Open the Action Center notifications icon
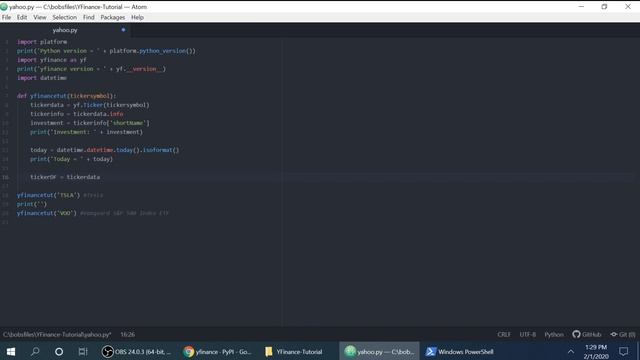 coord(623,351)
